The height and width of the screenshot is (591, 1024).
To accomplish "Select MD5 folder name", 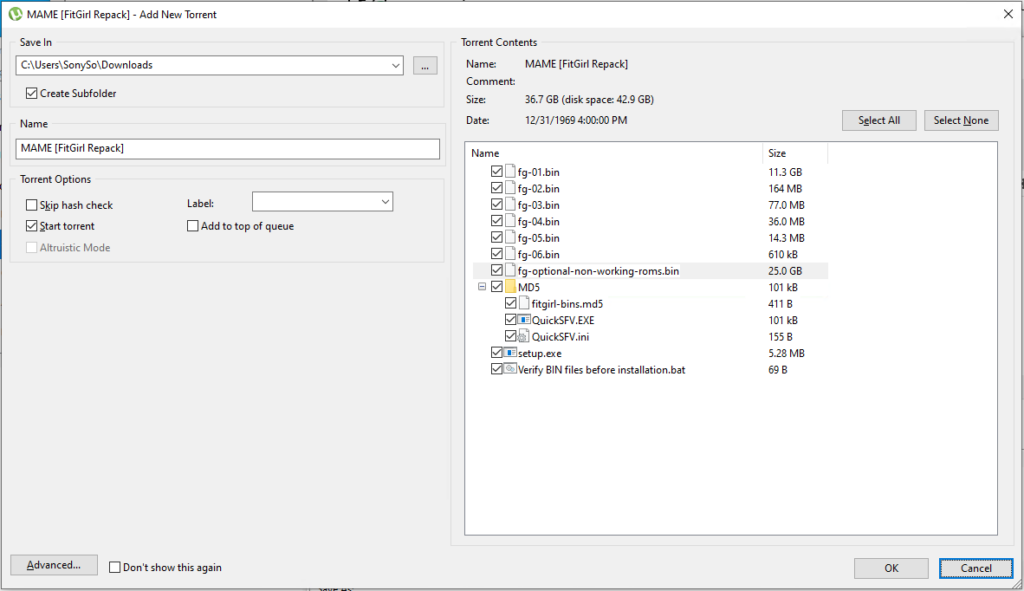I will [529, 287].
